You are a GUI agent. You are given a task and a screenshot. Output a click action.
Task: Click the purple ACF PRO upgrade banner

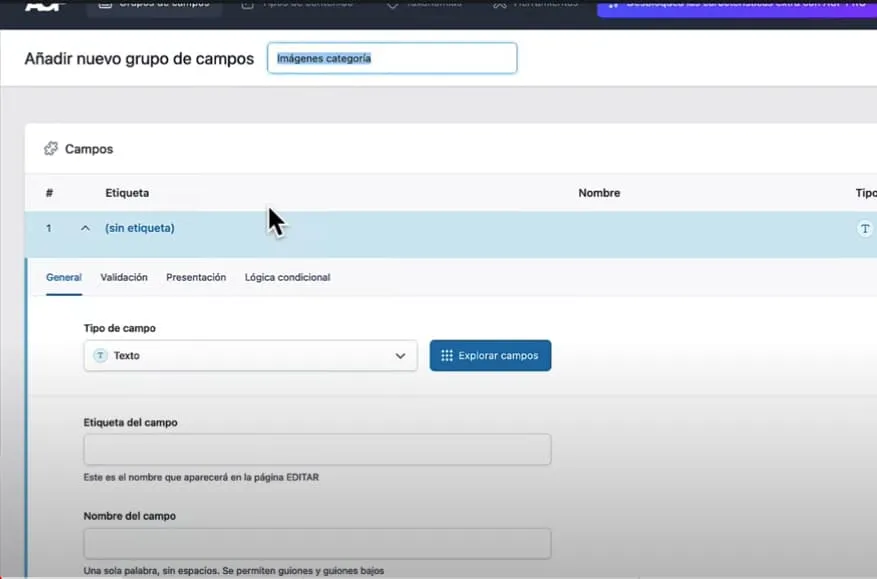pos(735,7)
